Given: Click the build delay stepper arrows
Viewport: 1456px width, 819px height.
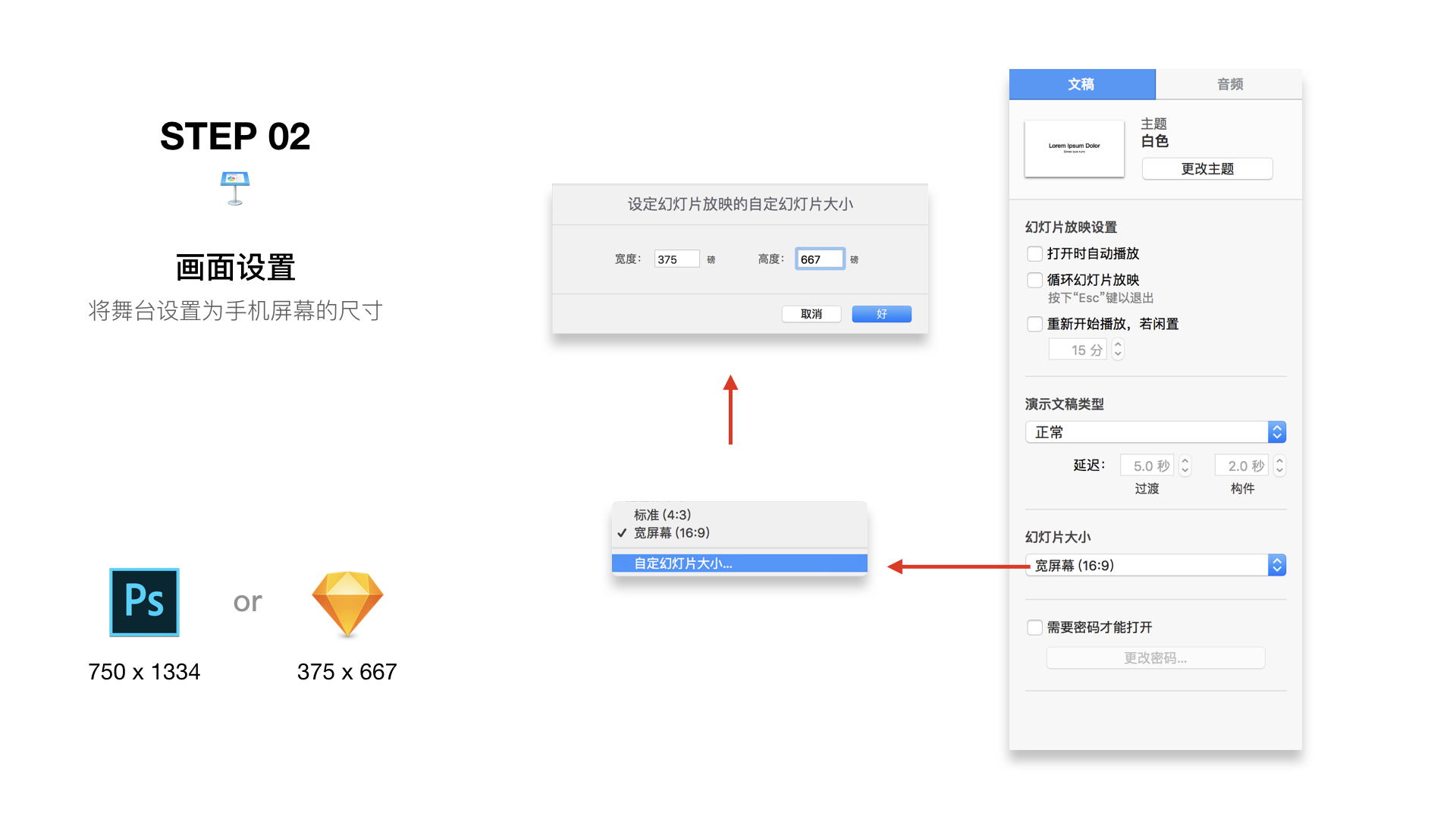Looking at the screenshot, I should (x=1279, y=466).
